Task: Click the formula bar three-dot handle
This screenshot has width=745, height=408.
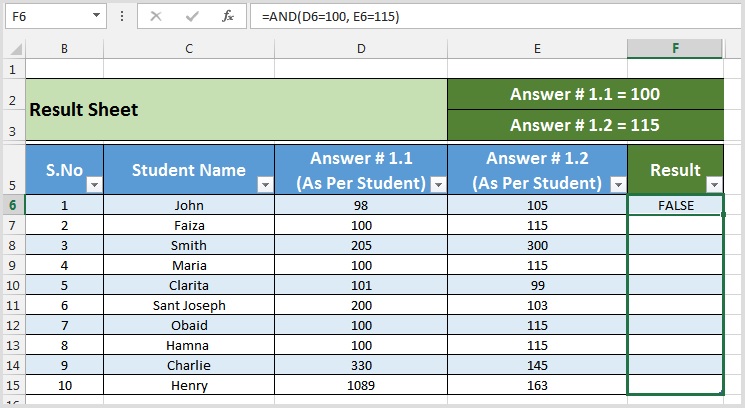Action: pyautogui.click(x=122, y=17)
